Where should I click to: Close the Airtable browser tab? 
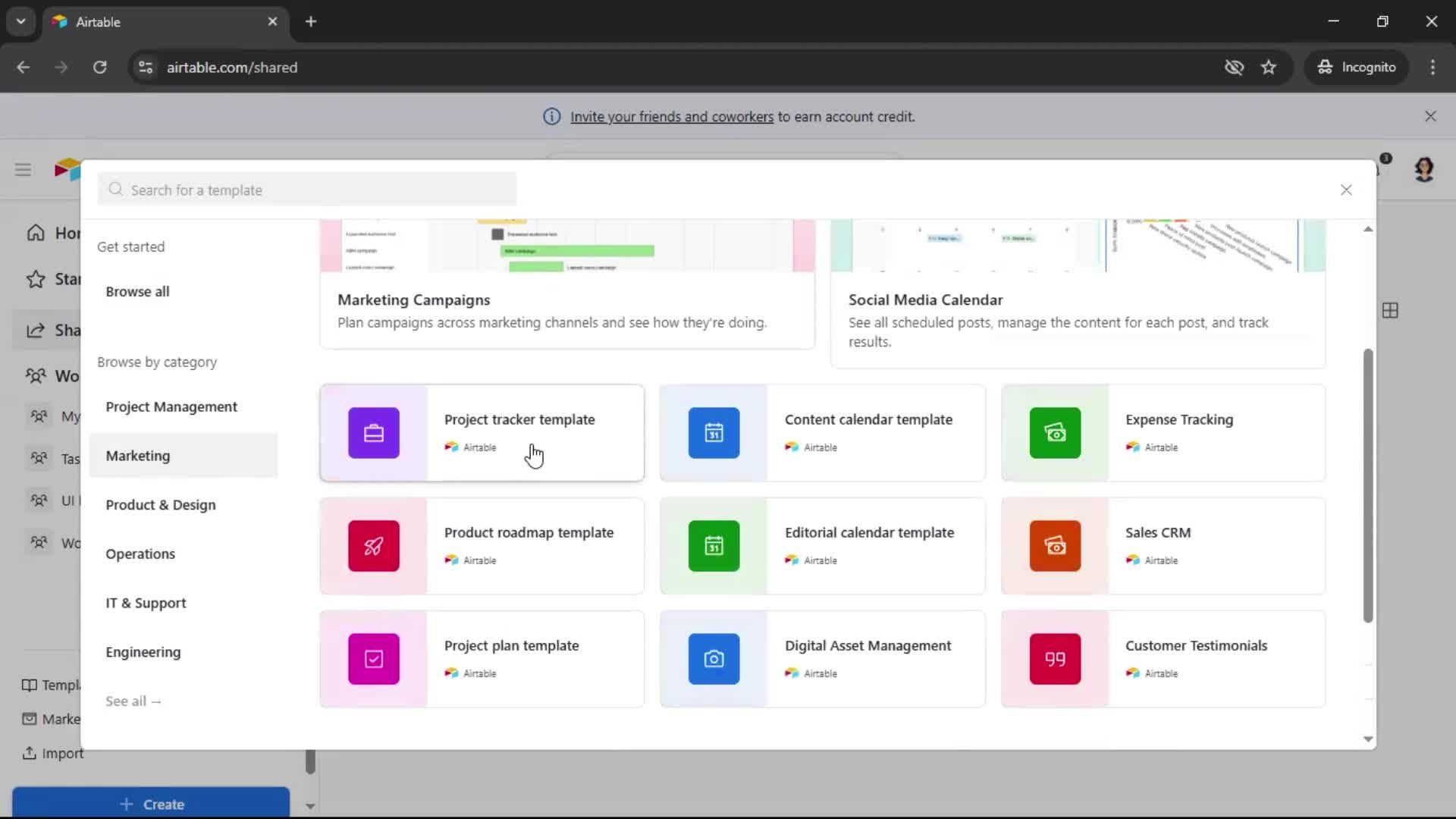(x=272, y=22)
